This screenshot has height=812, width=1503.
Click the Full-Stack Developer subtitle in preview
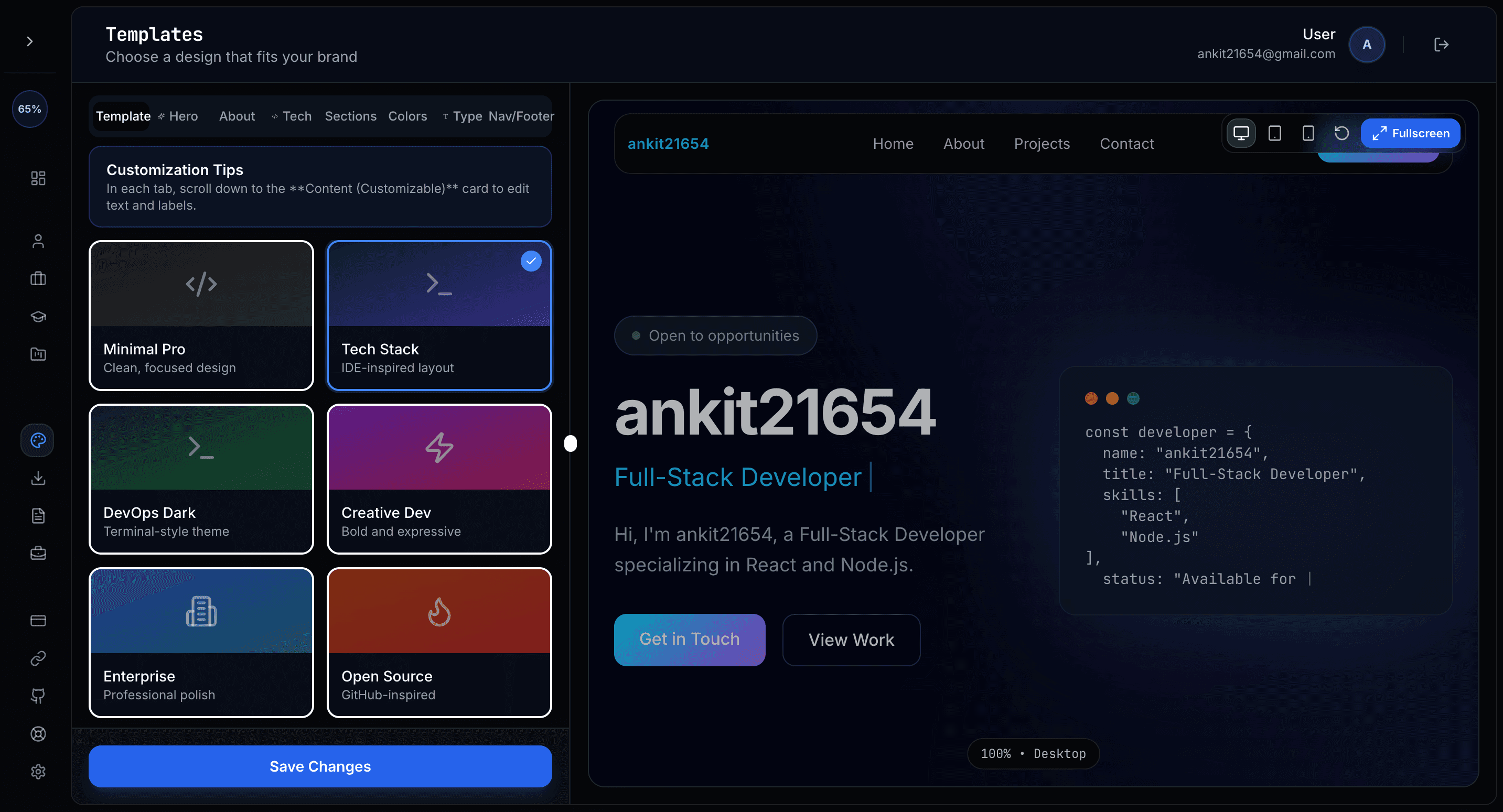coord(738,477)
